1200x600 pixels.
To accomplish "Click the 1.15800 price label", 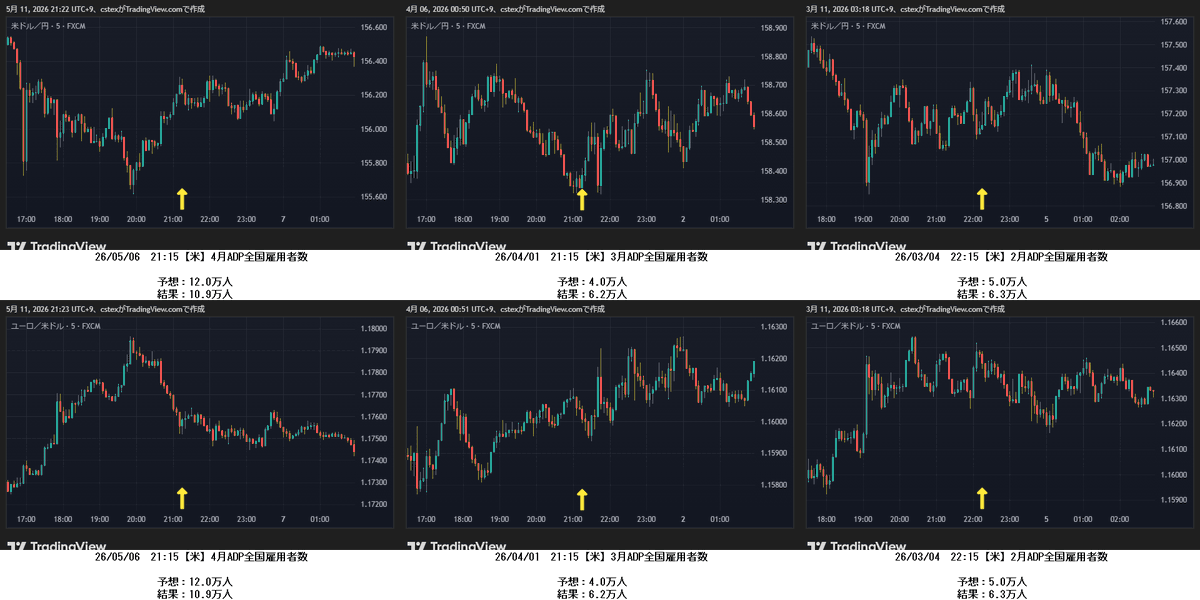I will [775, 485].
